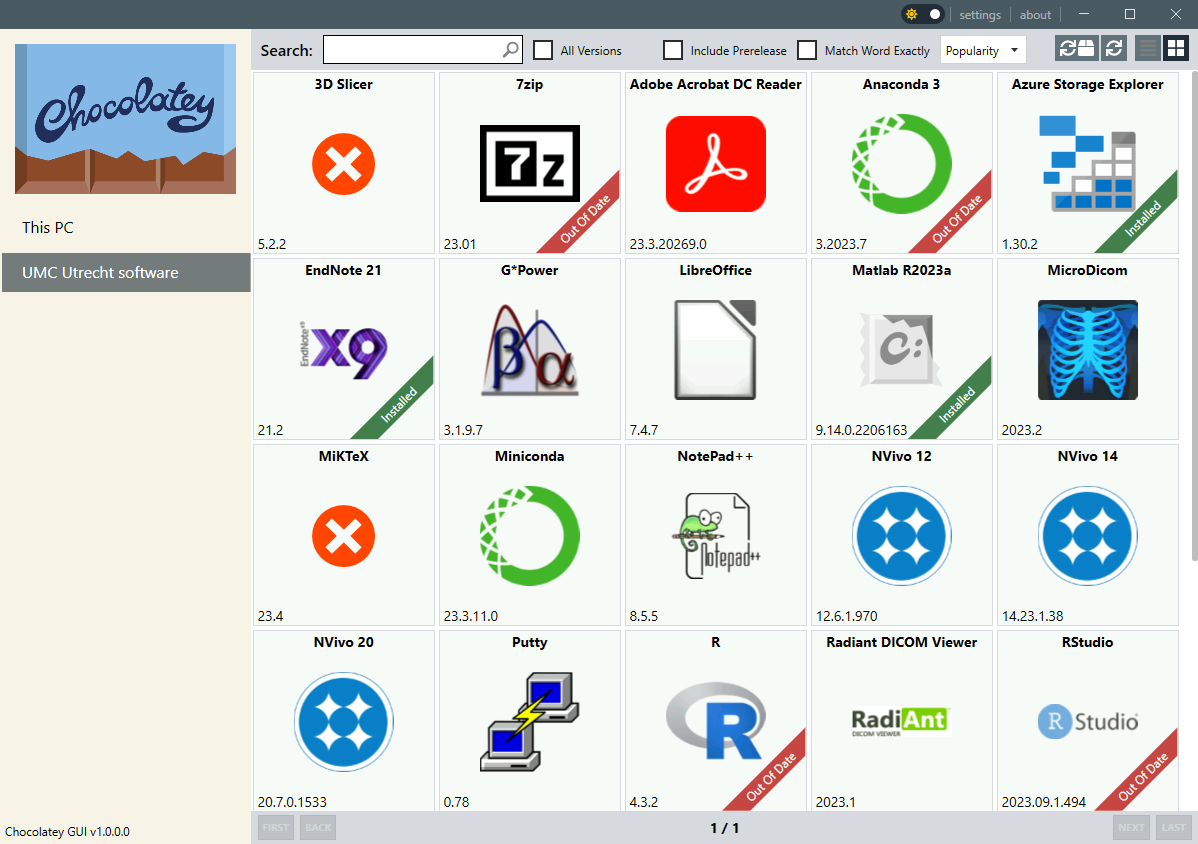This screenshot has height=844, width=1198.
Task: Toggle the light/dark theme switch
Action: 924,15
